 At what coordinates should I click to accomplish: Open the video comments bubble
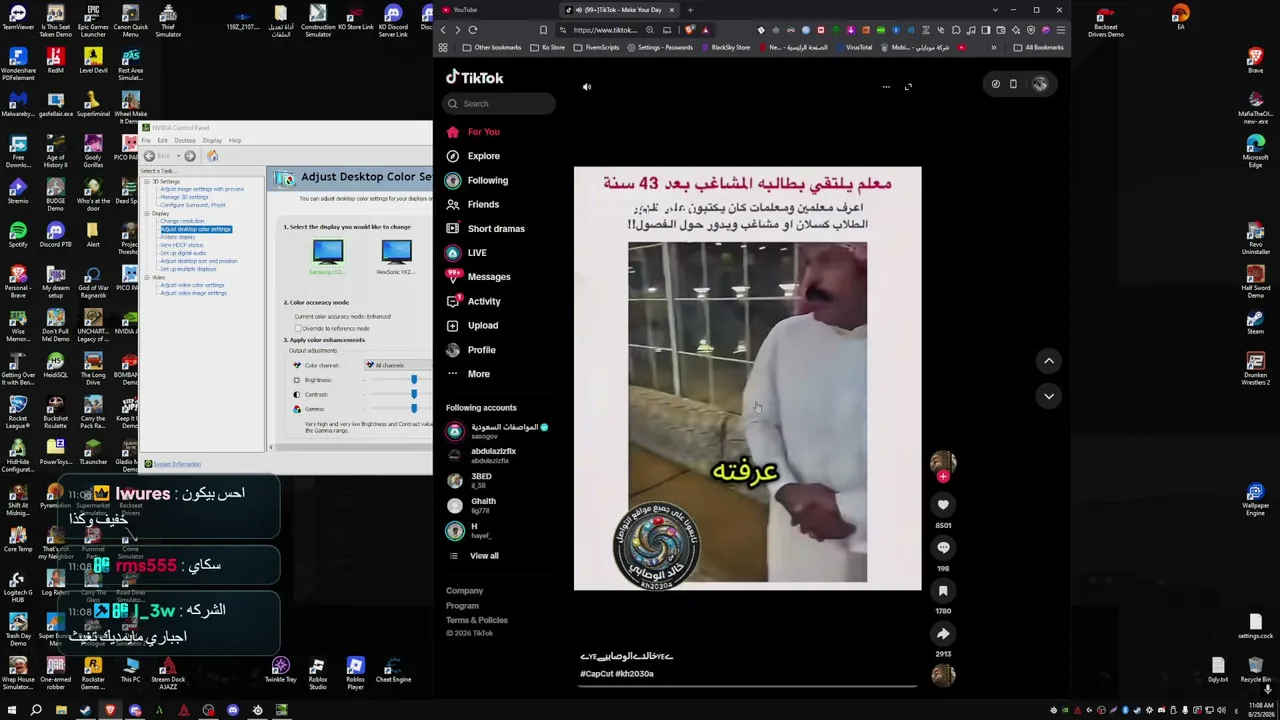click(x=943, y=548)
